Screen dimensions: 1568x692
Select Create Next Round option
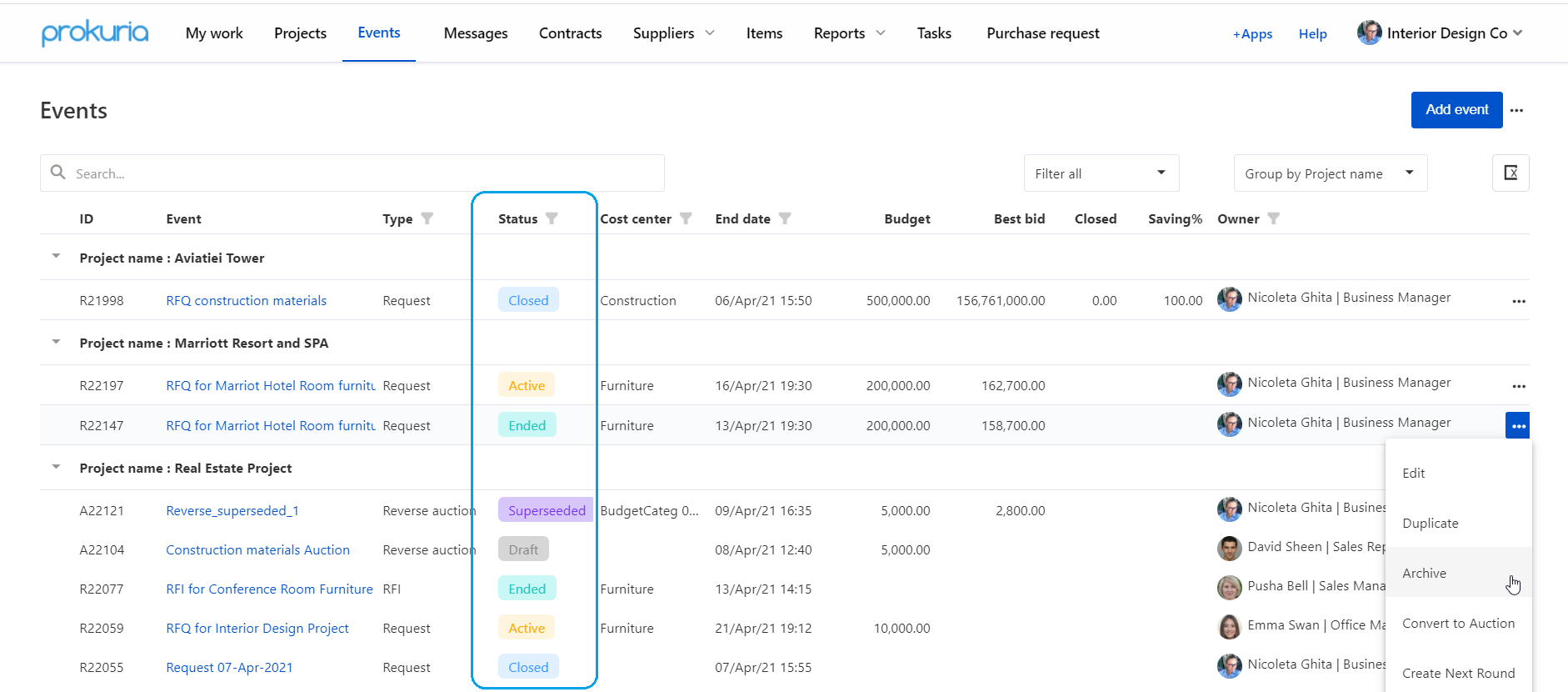pos(1459,673)
